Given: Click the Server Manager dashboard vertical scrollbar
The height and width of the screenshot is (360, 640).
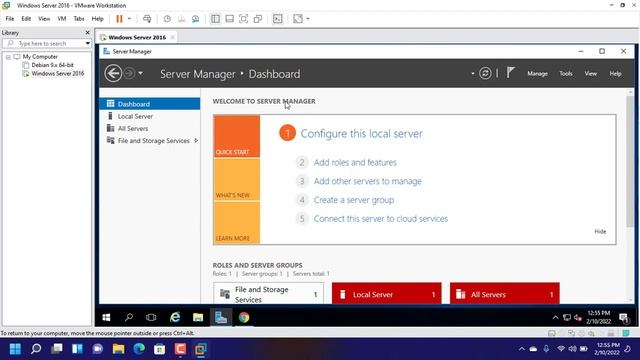Looking at the screenshot, I should pos(630,161).
